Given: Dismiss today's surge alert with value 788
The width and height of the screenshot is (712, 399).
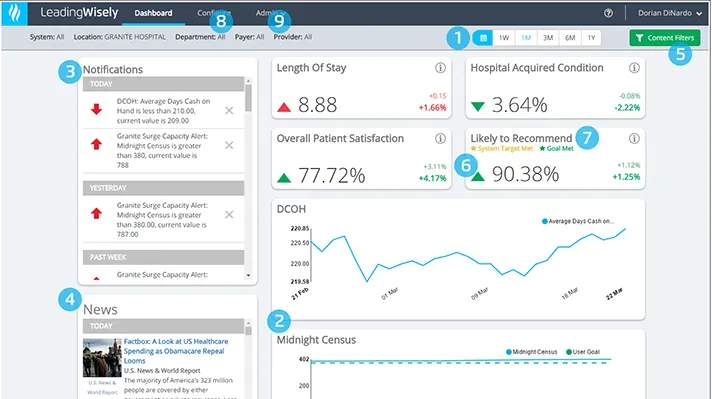Looking at the screenshot, I should tap(229, 145).
